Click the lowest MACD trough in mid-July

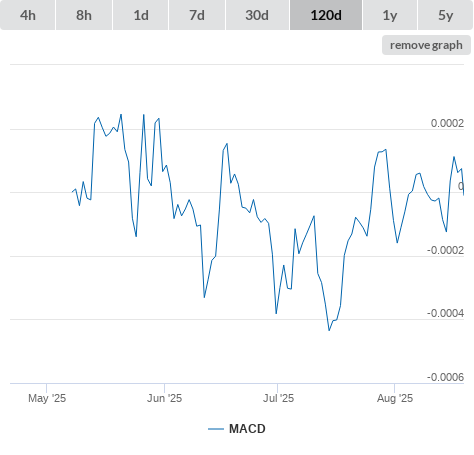click(x=329, y=330)
